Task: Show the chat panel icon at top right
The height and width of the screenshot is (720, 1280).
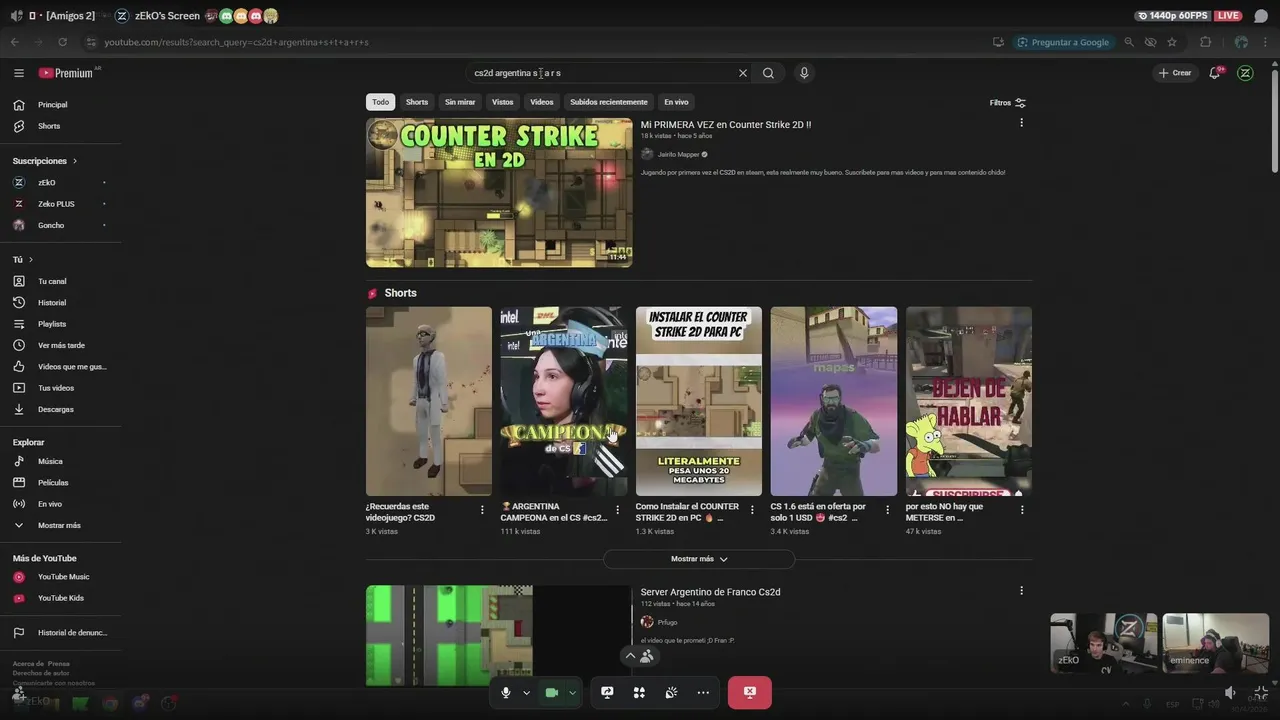Action: (1261, 16)
